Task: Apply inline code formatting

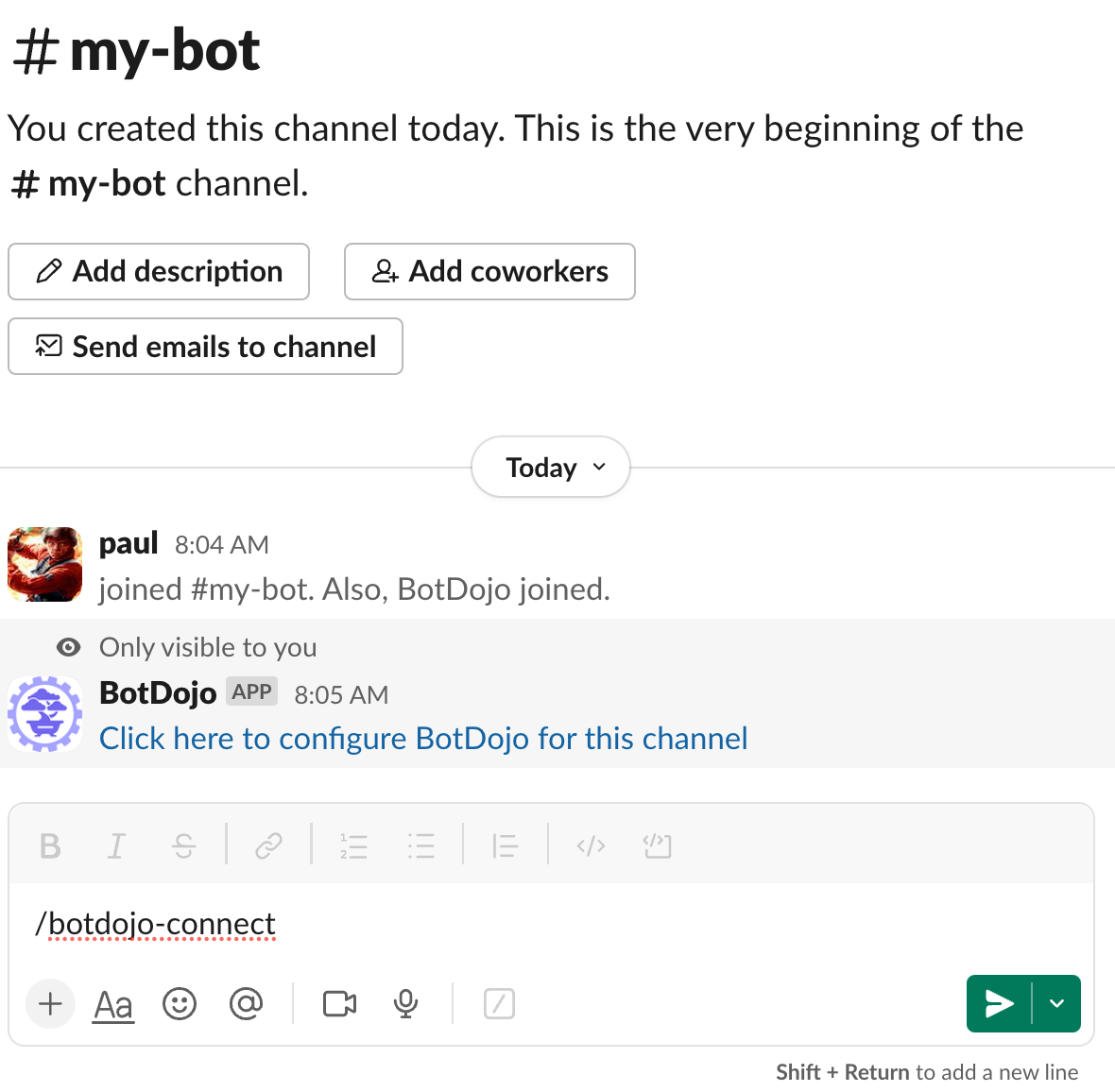Action: [591, 846]
